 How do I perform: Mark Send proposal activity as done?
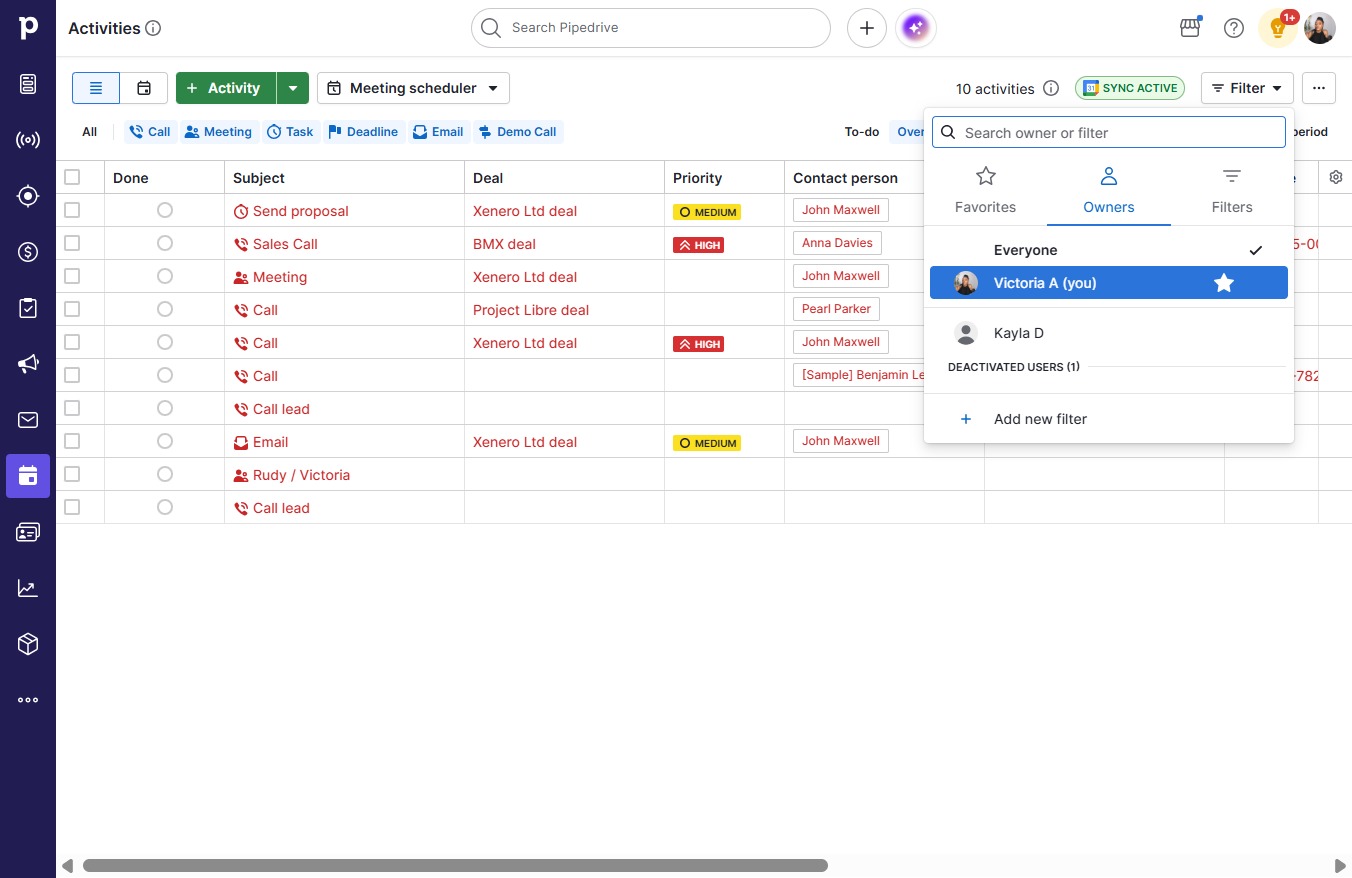point(165,210)
